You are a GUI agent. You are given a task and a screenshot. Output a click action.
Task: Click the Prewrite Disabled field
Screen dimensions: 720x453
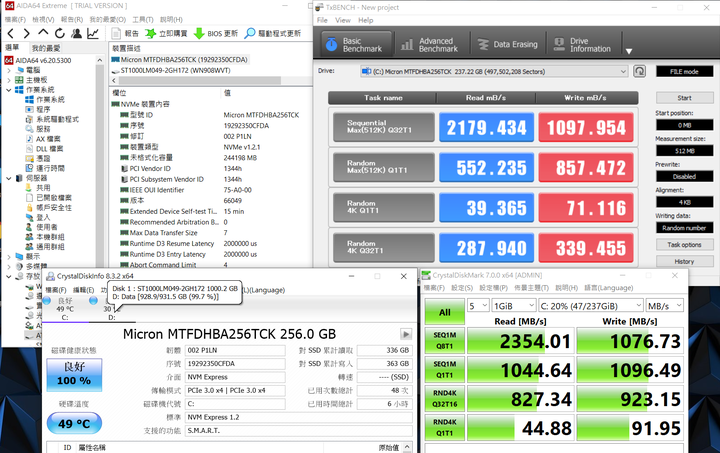point(684,177)
